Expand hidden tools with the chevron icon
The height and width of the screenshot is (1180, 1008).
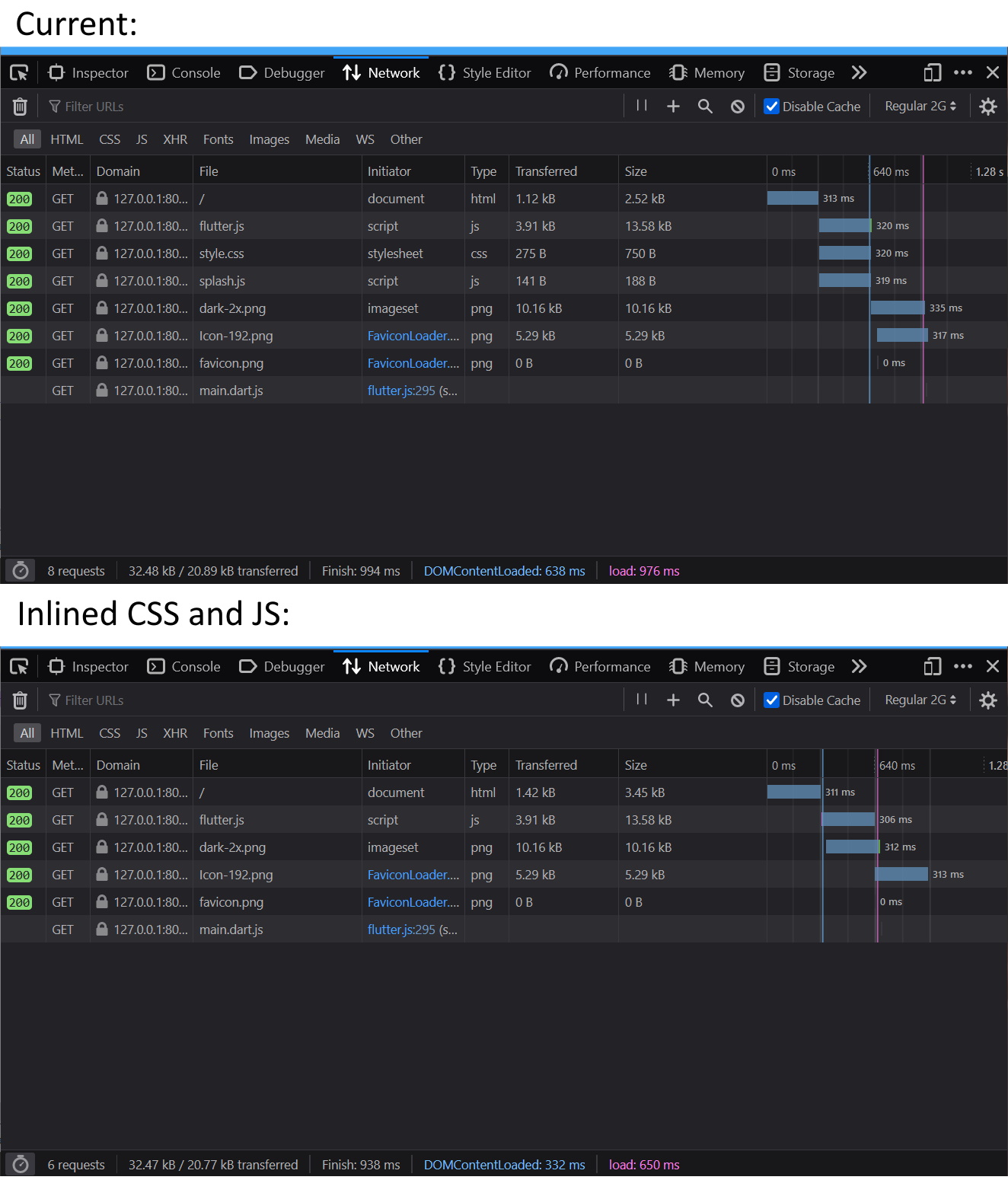[x=859, y=72]
